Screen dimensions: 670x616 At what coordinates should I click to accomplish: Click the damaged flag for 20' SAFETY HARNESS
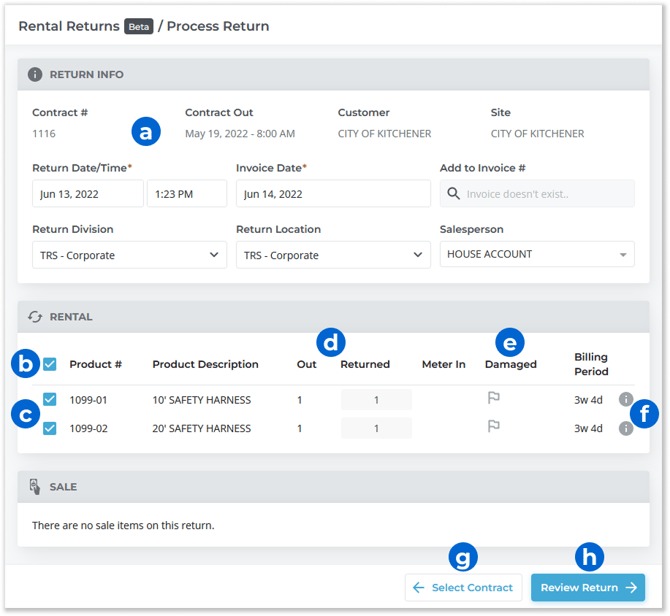[x=493, y=427]
